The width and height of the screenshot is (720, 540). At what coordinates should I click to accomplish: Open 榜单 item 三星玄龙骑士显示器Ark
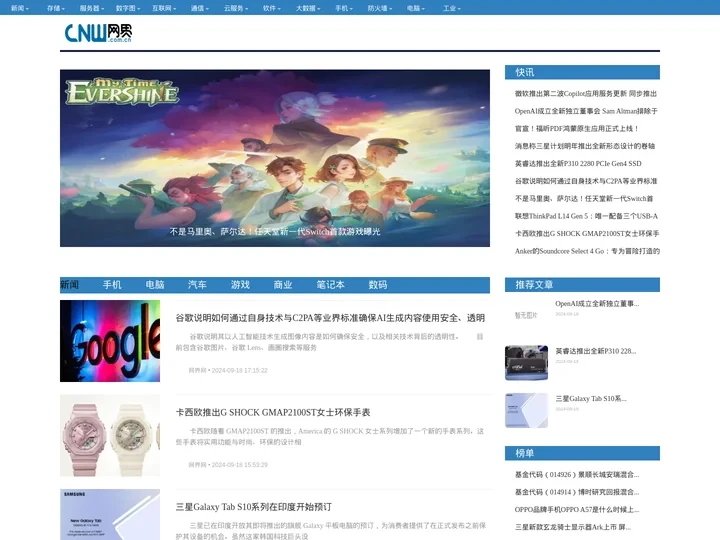(x=573, y=527)
